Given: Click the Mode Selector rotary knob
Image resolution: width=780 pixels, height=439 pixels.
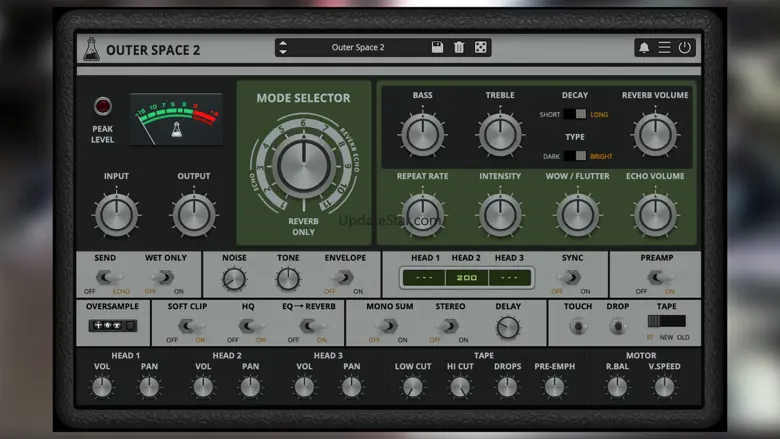Looking at the screenshot, I should coord(303,166).
